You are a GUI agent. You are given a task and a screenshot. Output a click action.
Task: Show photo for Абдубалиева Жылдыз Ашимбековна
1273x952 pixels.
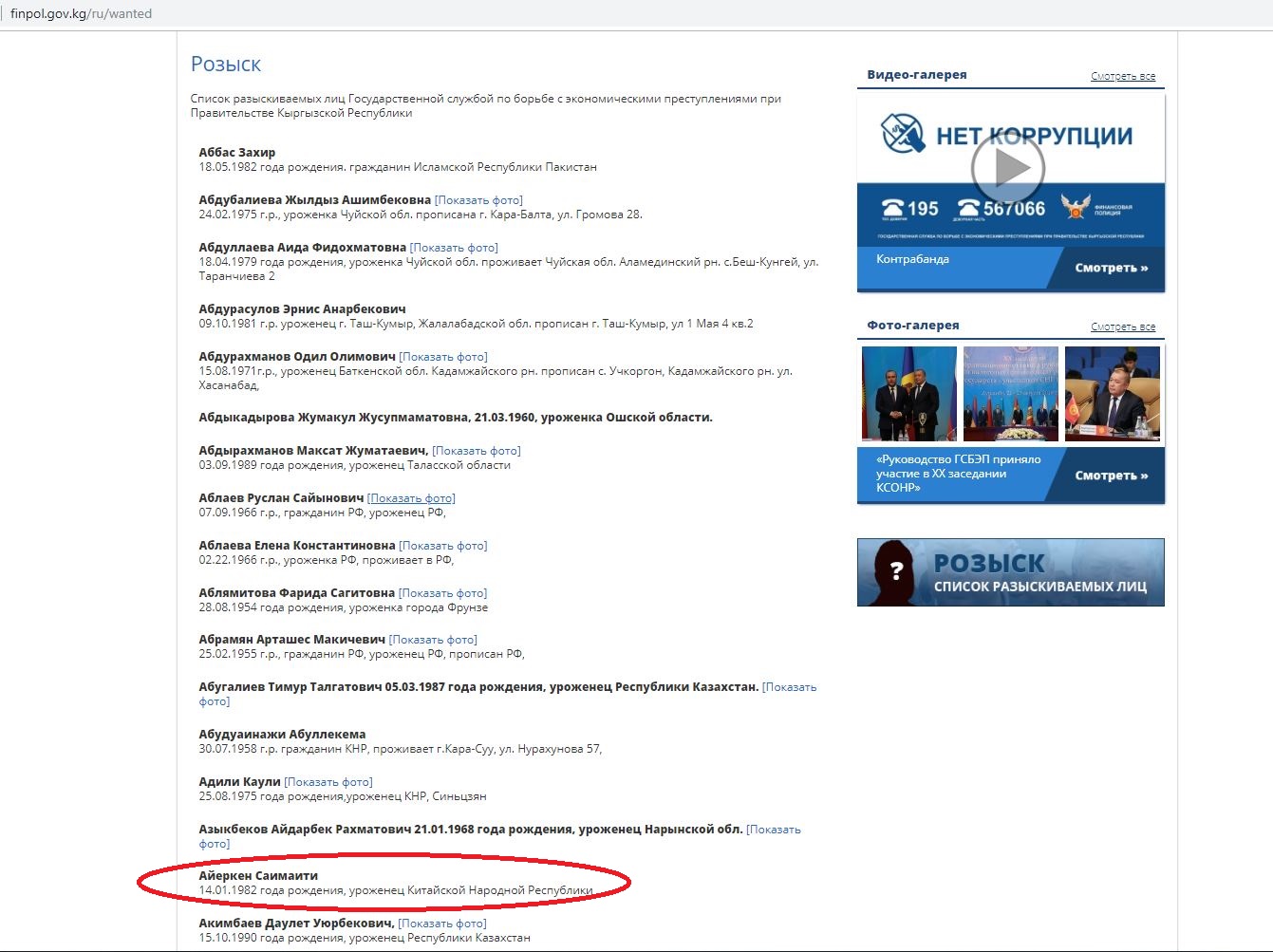478,200
